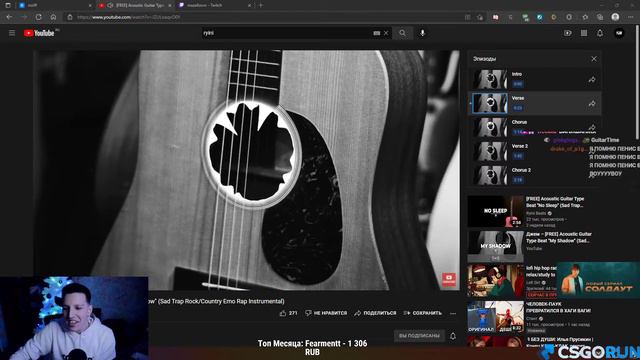
Task: Open the YouTube apps grid icon
Action: pos(584,33)
